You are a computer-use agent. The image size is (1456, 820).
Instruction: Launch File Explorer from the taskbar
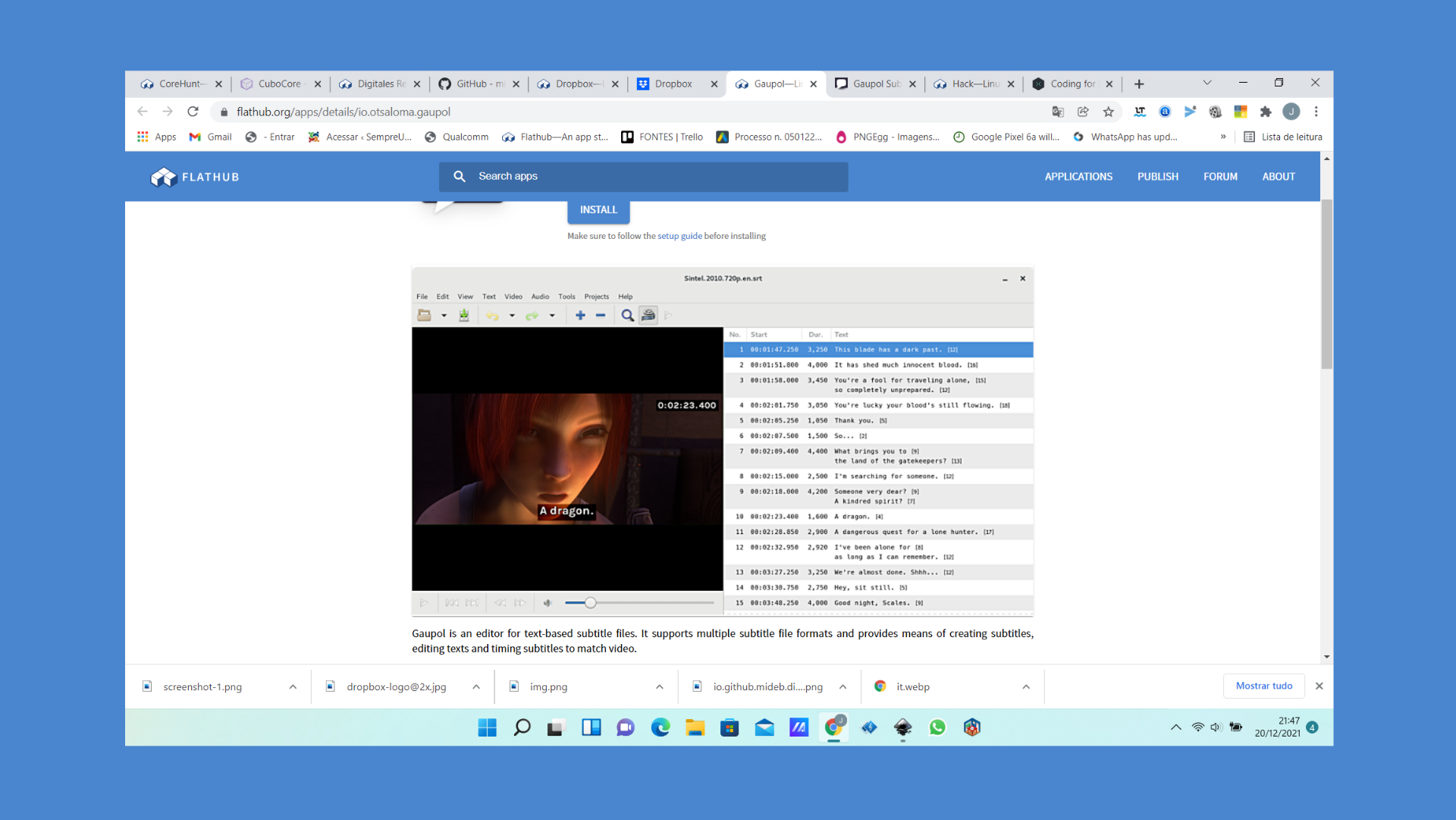coord(695,727)
